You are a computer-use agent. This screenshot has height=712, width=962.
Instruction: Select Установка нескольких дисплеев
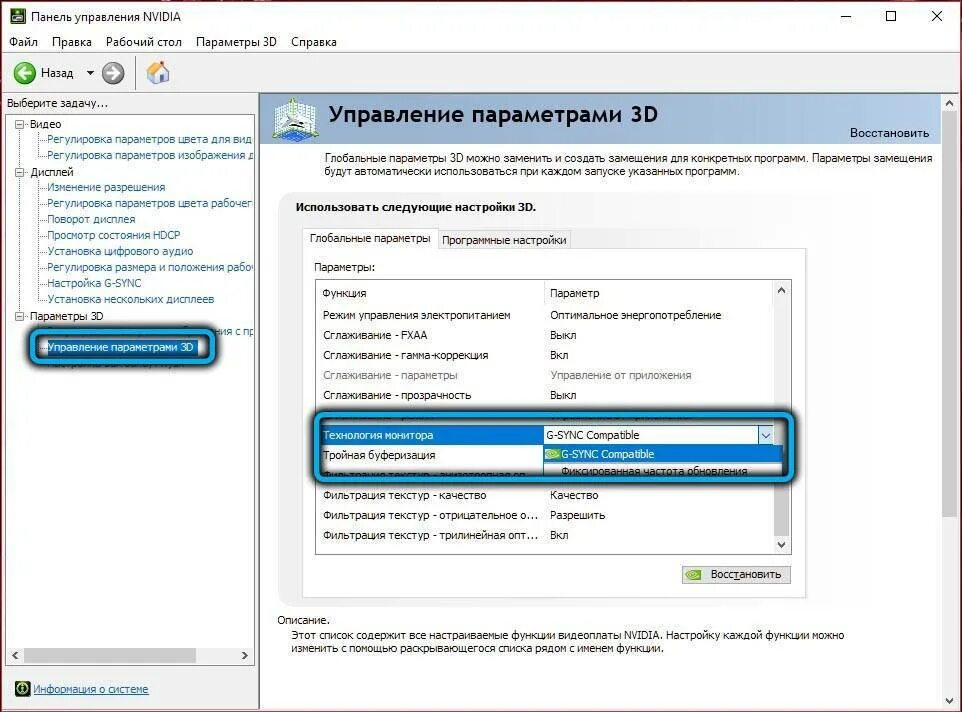point(131,299)
